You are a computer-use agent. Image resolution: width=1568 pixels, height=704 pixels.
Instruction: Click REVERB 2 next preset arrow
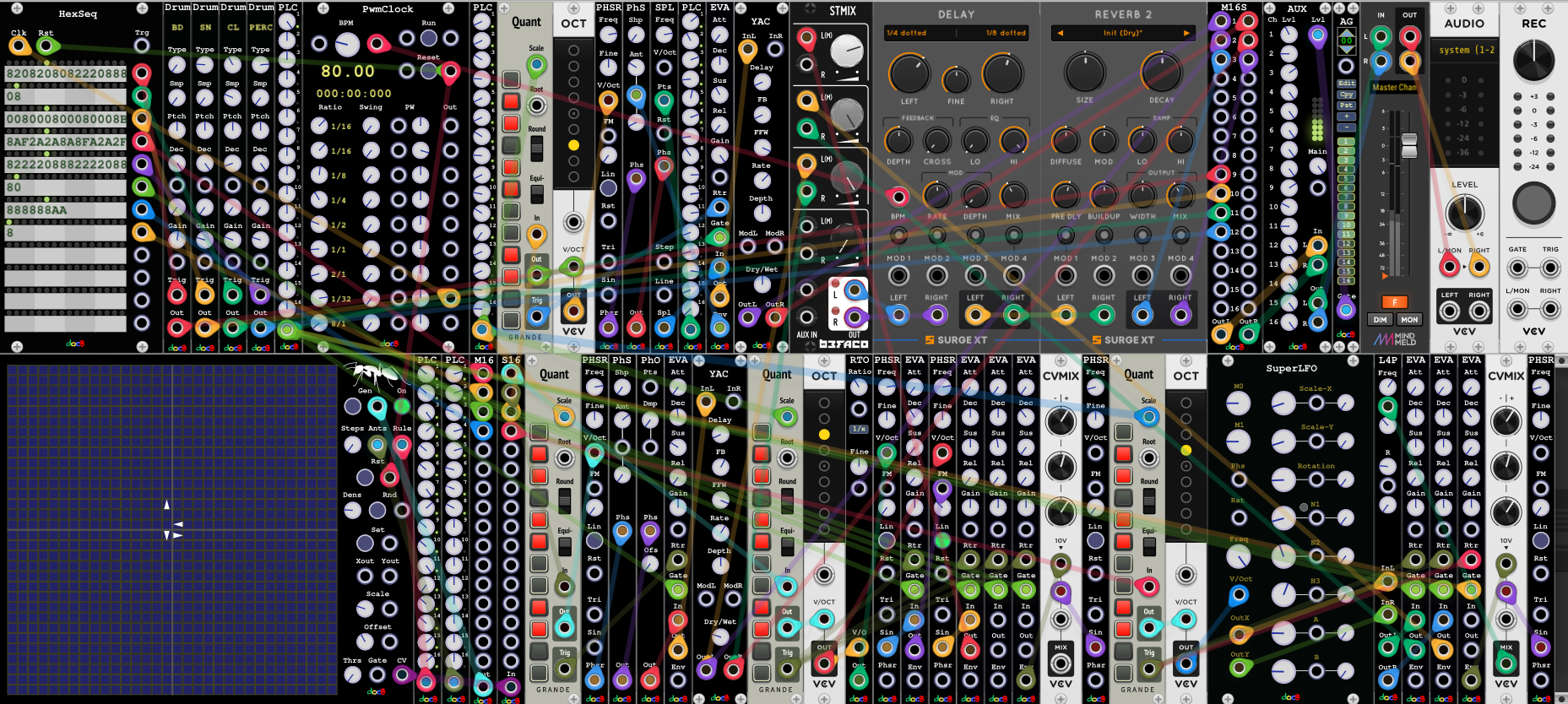pyautogui.click(x=1186, y=33)
